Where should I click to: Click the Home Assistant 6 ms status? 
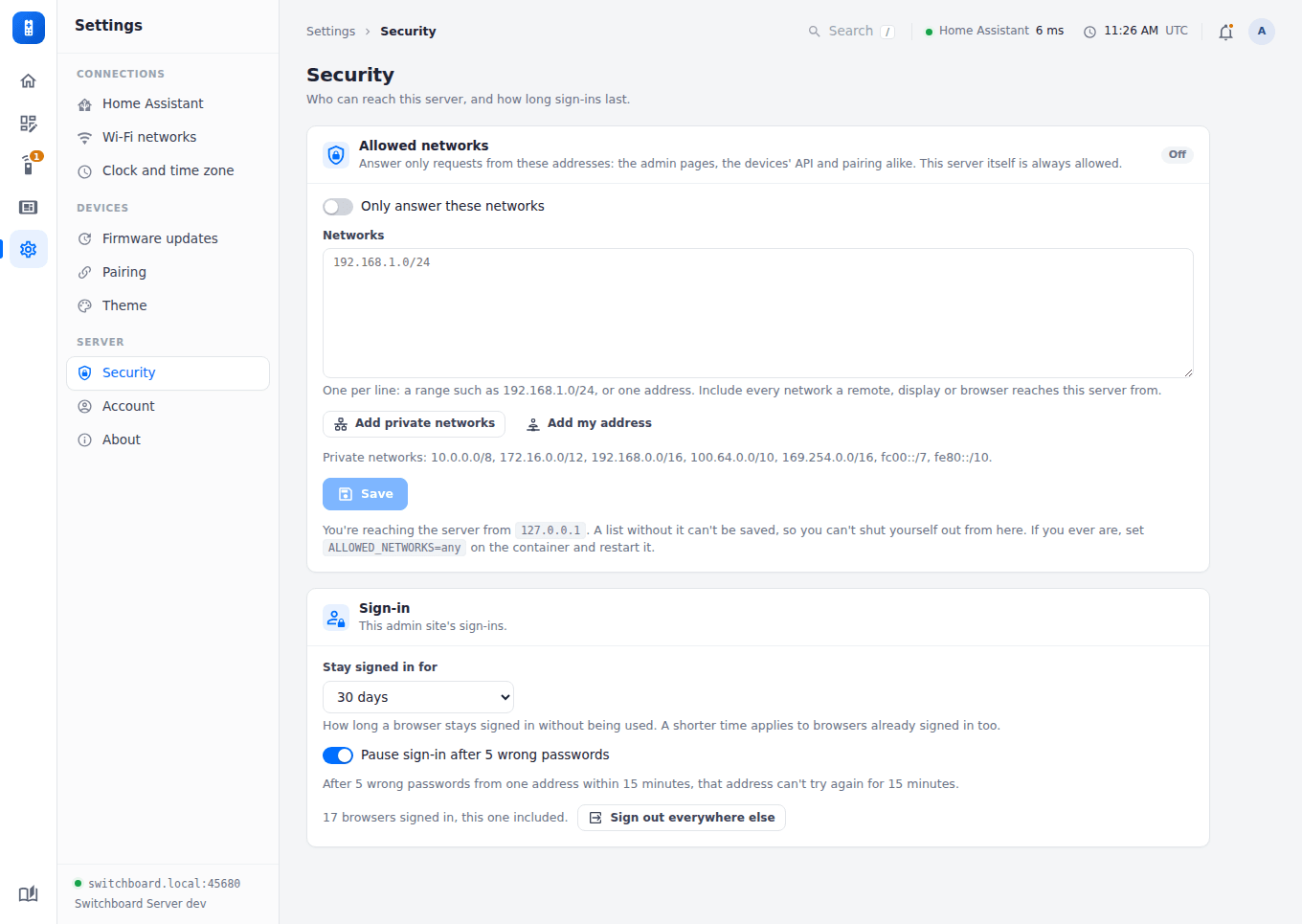pyautogui.click(x=995, y=31)
